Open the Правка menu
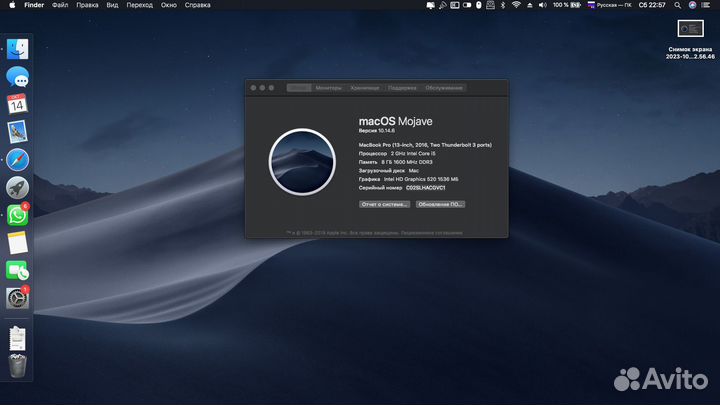This screenshot has width=720, height=405. pos(87,5)
